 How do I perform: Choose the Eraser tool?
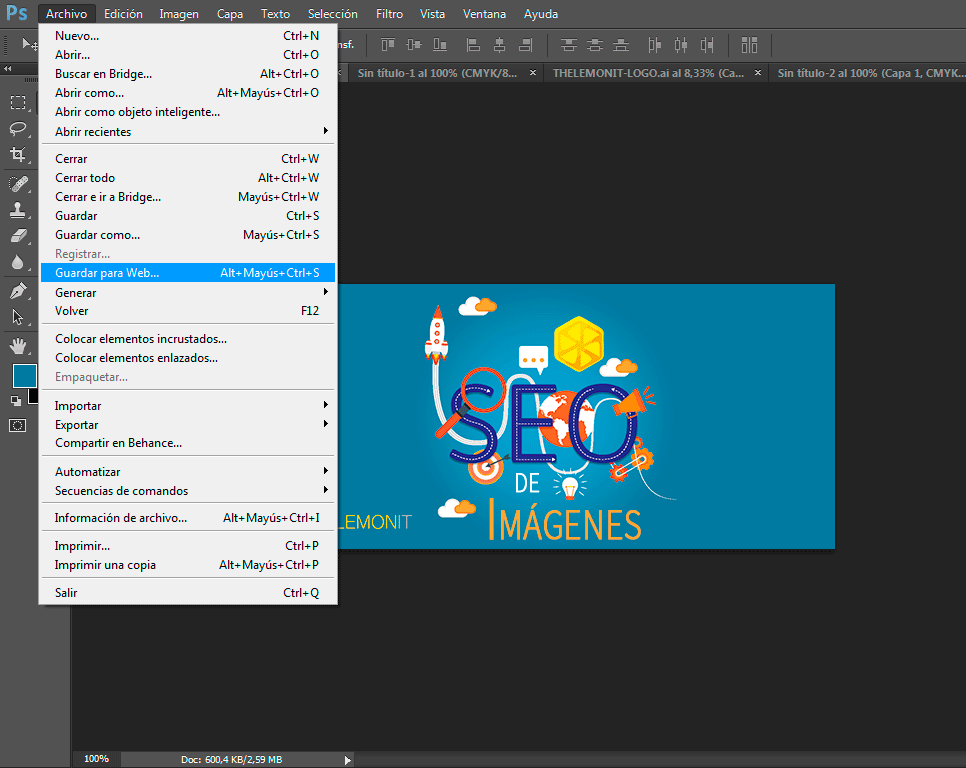coord(18,236)
